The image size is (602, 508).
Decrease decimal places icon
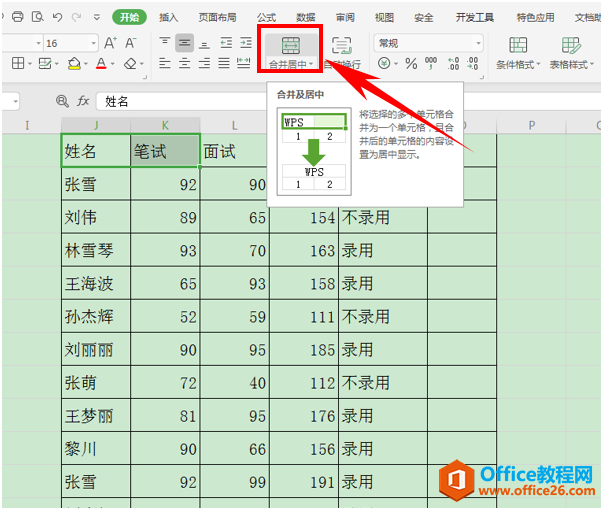tap(473, 63)
